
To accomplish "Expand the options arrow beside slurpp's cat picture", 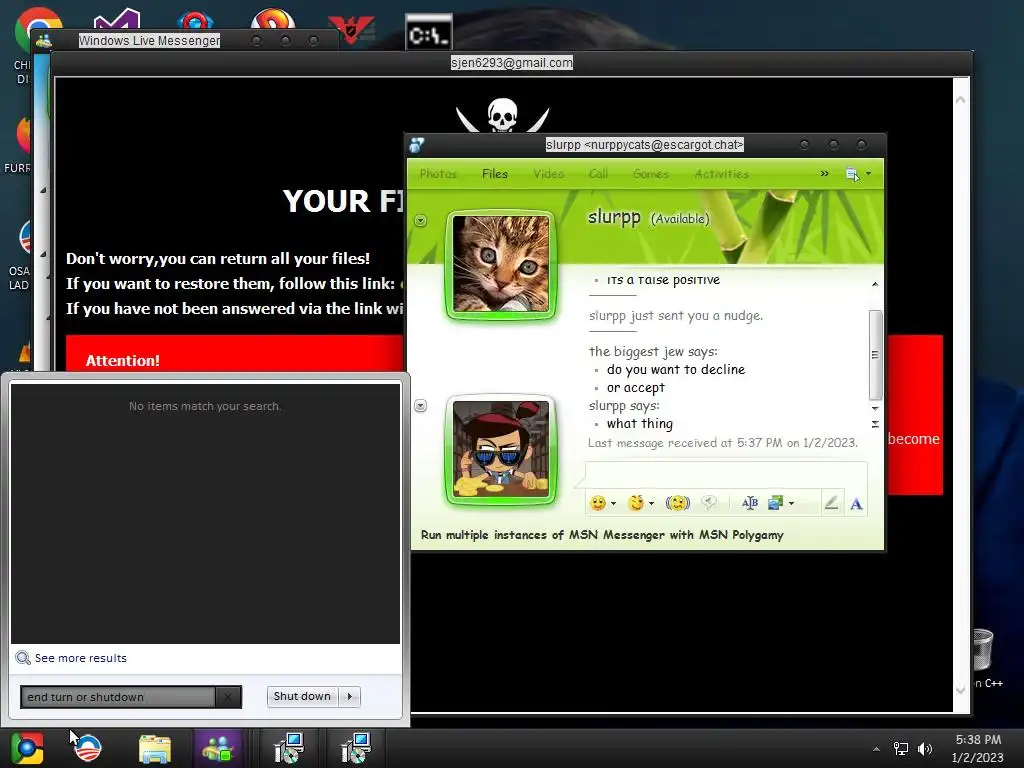I will click(x=421, y=221).
